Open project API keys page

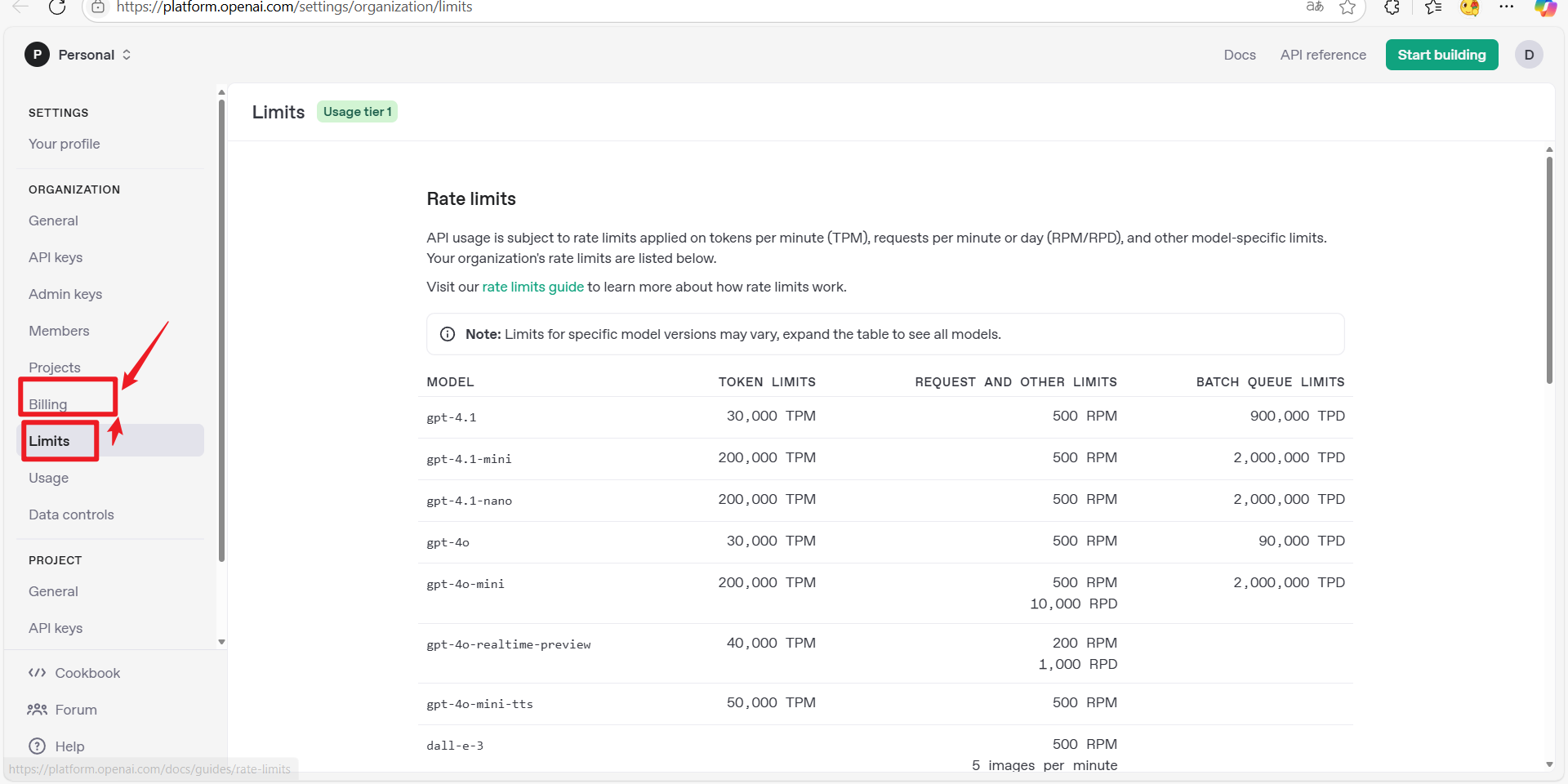(56, 628)
